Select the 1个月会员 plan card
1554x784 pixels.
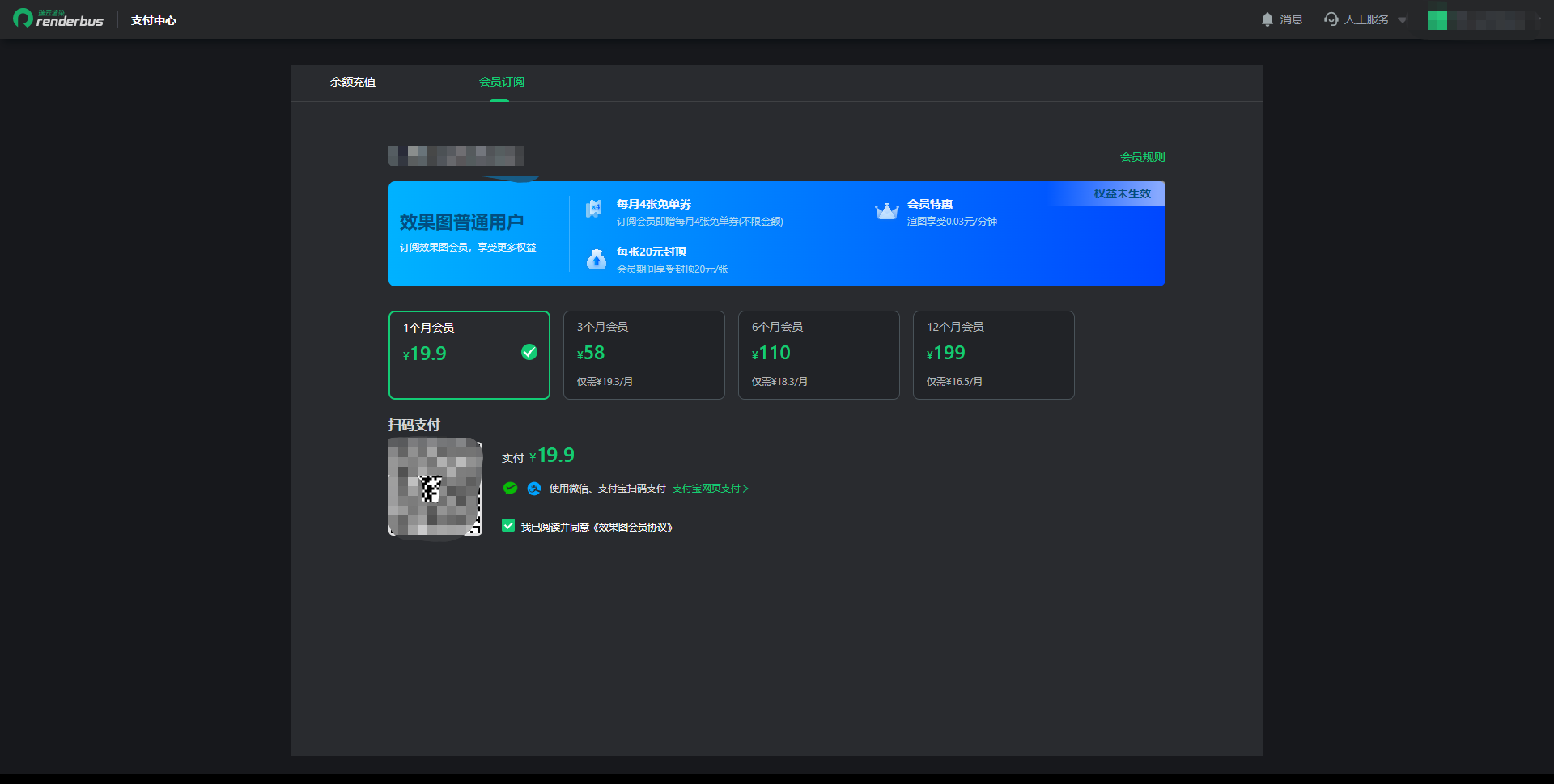point(469,355)
